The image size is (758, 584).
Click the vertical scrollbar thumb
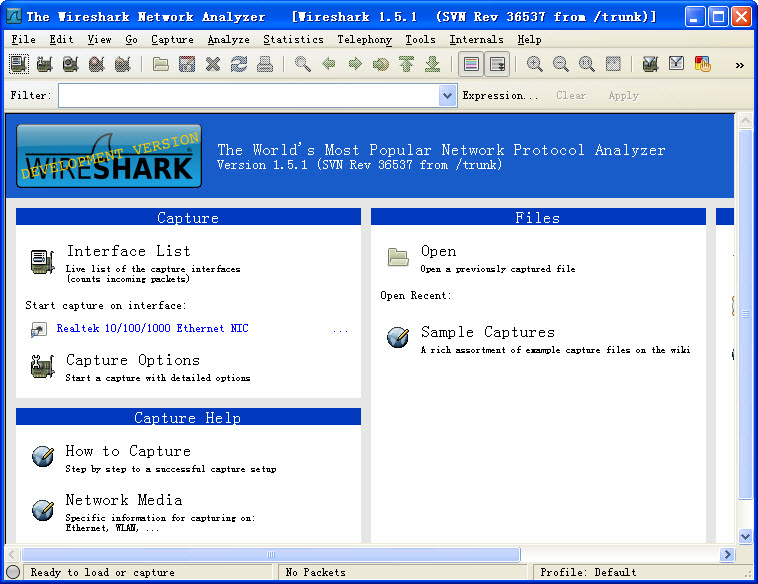(745, 314)
